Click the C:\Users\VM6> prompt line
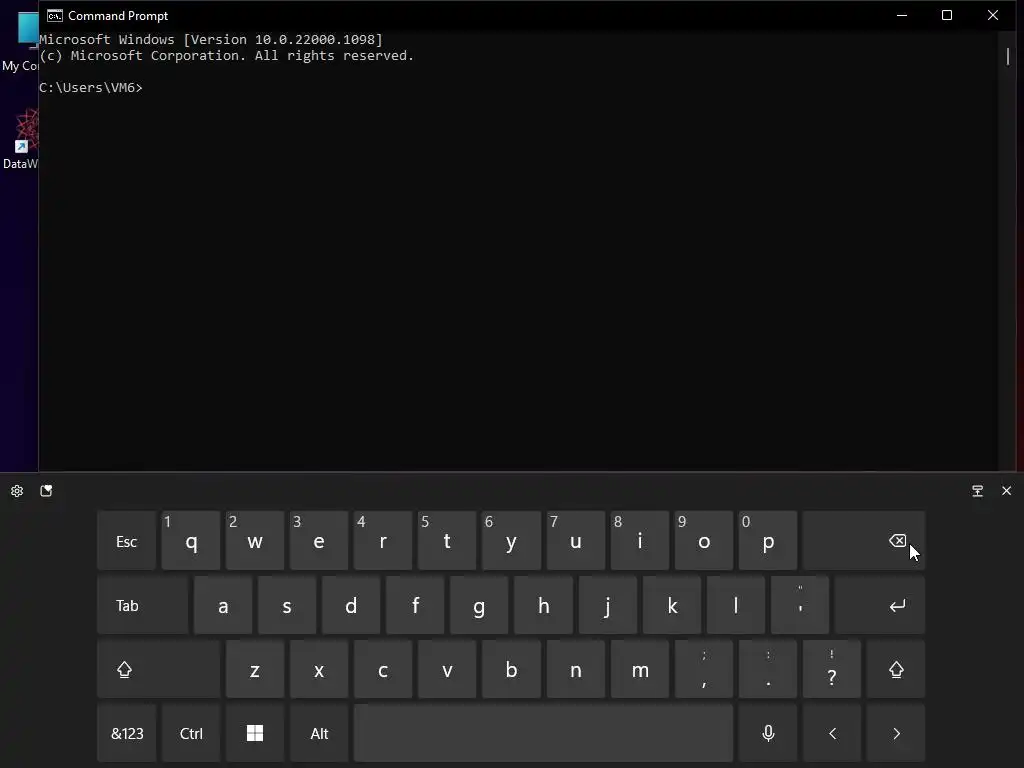 point(91,88)
